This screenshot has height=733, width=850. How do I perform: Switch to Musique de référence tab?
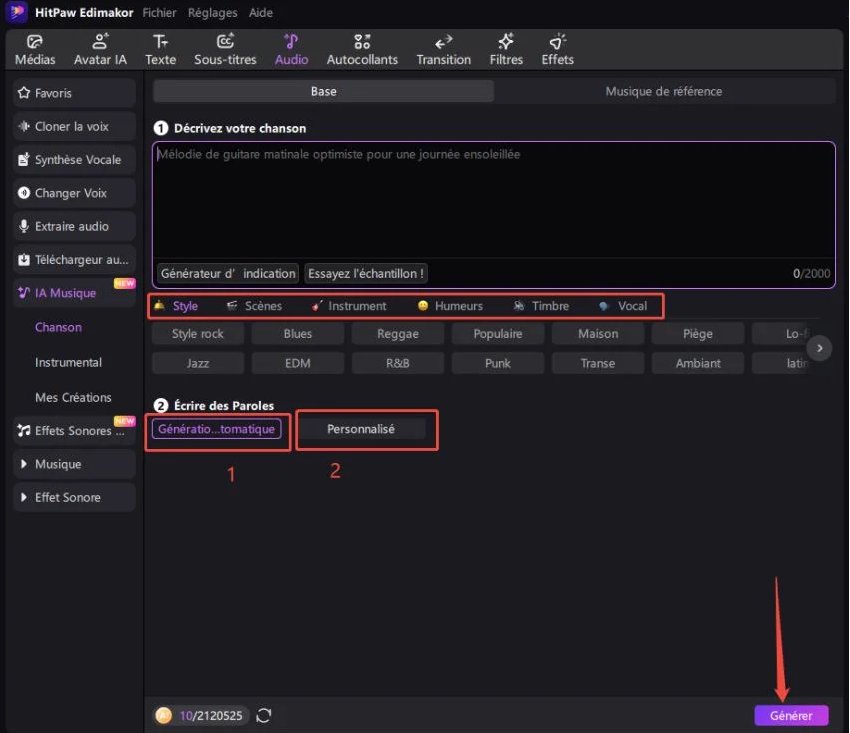pyautogui.click(x=663, y=91)
